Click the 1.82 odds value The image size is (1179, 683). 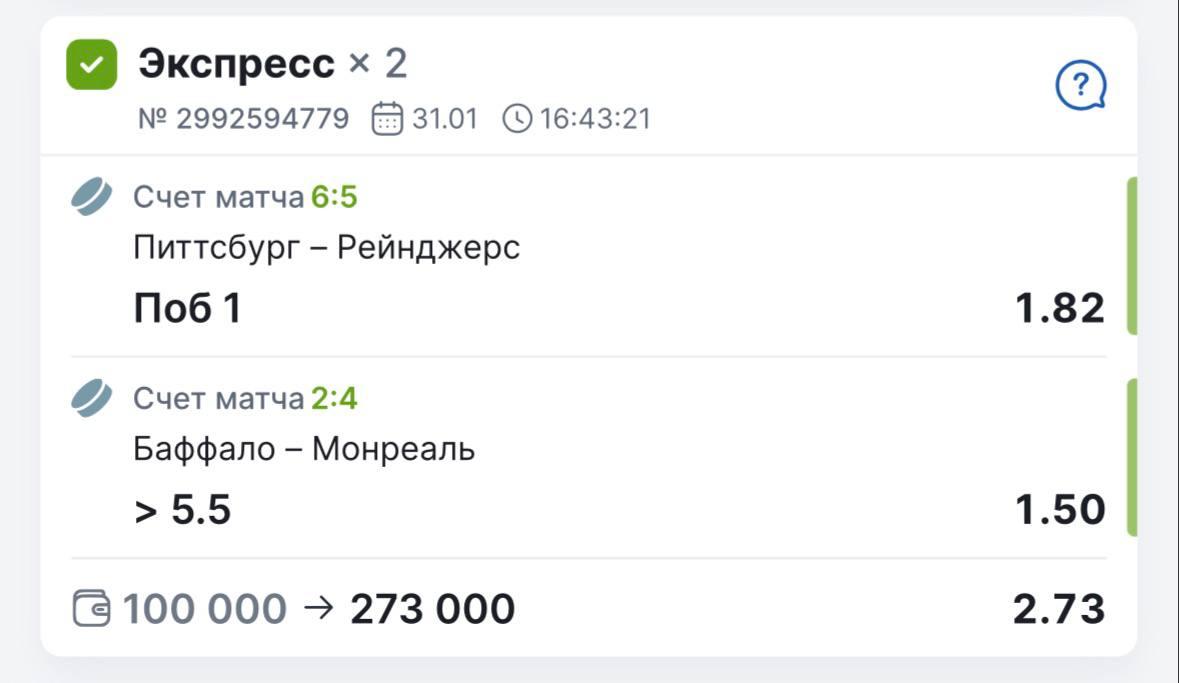tap(1059, 309)
